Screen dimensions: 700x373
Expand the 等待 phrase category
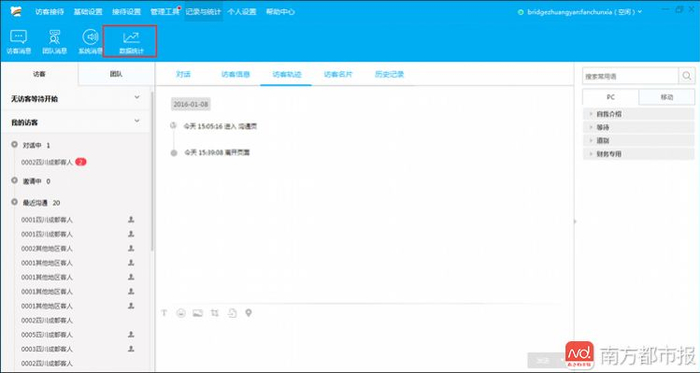(x=638, y=127)
